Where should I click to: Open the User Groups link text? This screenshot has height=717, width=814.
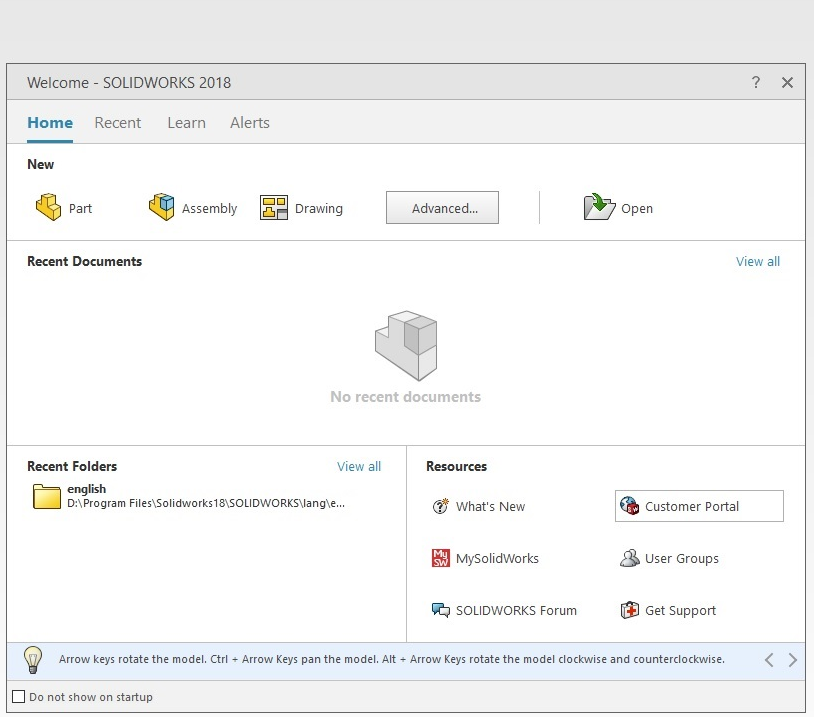(x=682, y=559)
